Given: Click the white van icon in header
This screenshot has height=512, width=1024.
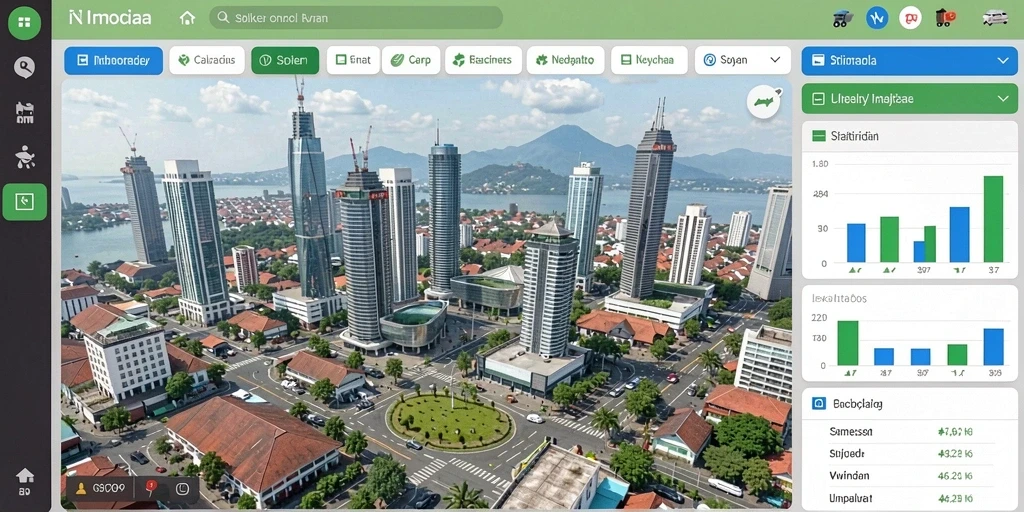Looking at the screenshot, I should tap(995, 18).
